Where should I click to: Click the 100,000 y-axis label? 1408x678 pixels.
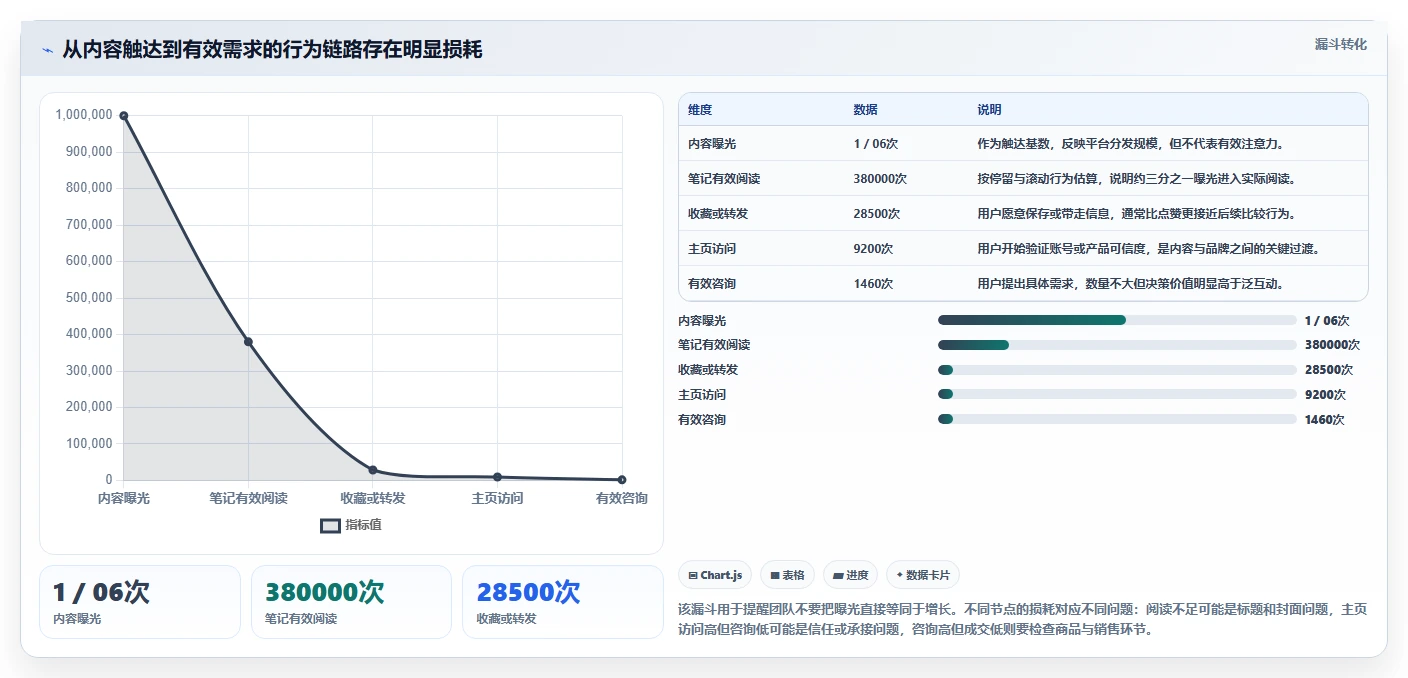point(89,444)
